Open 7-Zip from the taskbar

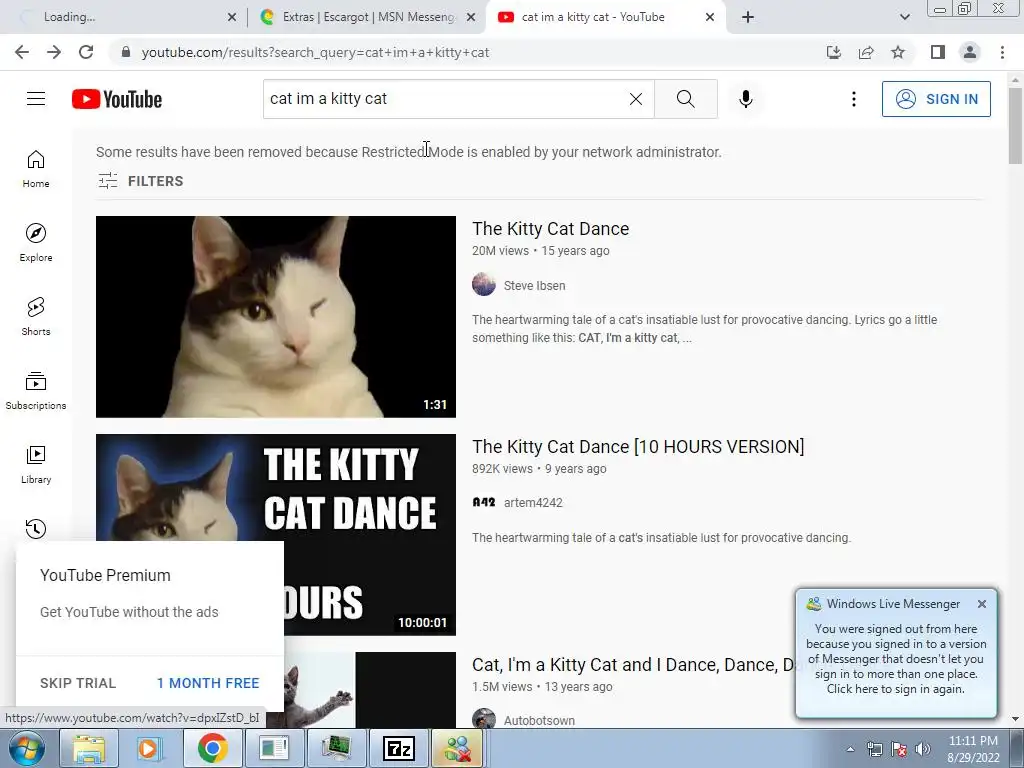point(398,748)
